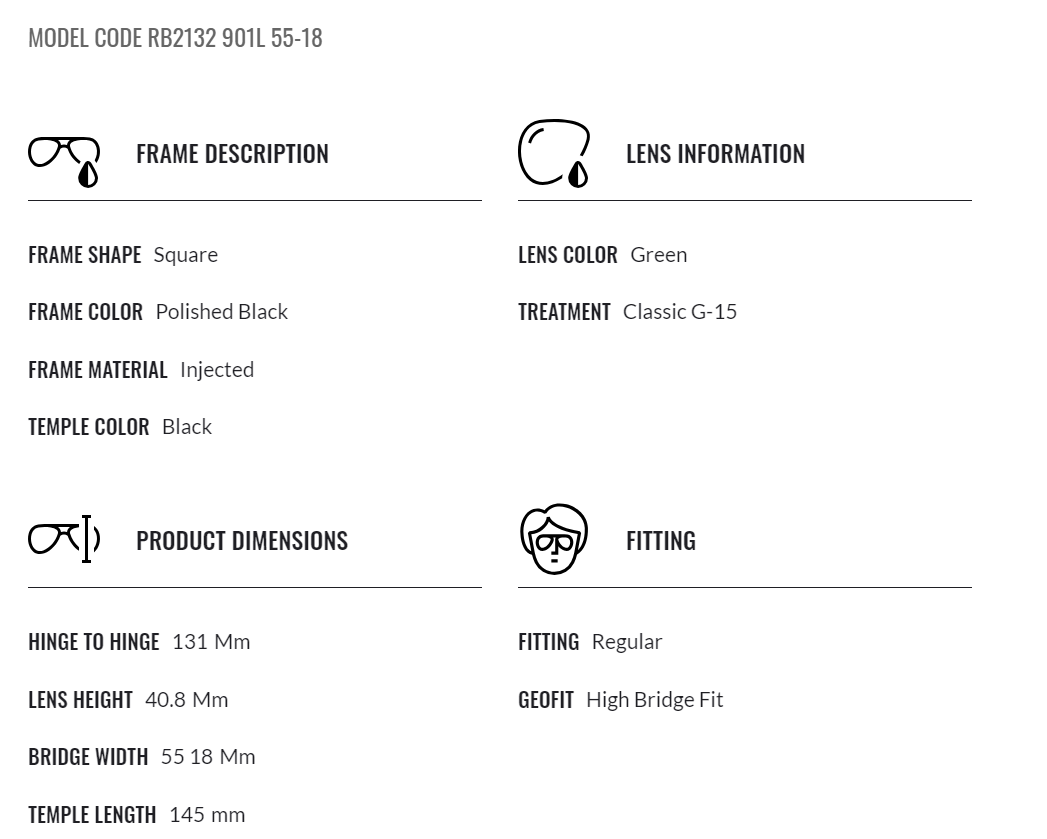The width and height of the screenshot is (1047, 839).
Task: Click the 145 mm temple length value
Action: pyautogui.click(x=207, y=815)
